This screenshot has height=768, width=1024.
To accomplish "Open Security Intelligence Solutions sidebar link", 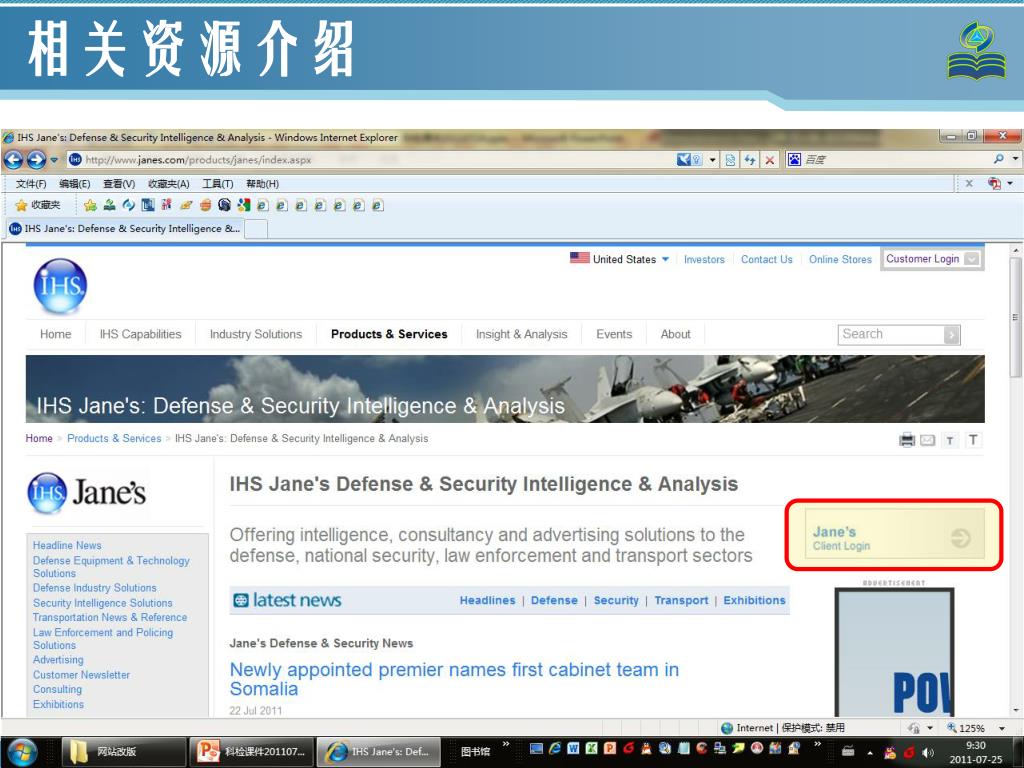I will pos(103,603).
